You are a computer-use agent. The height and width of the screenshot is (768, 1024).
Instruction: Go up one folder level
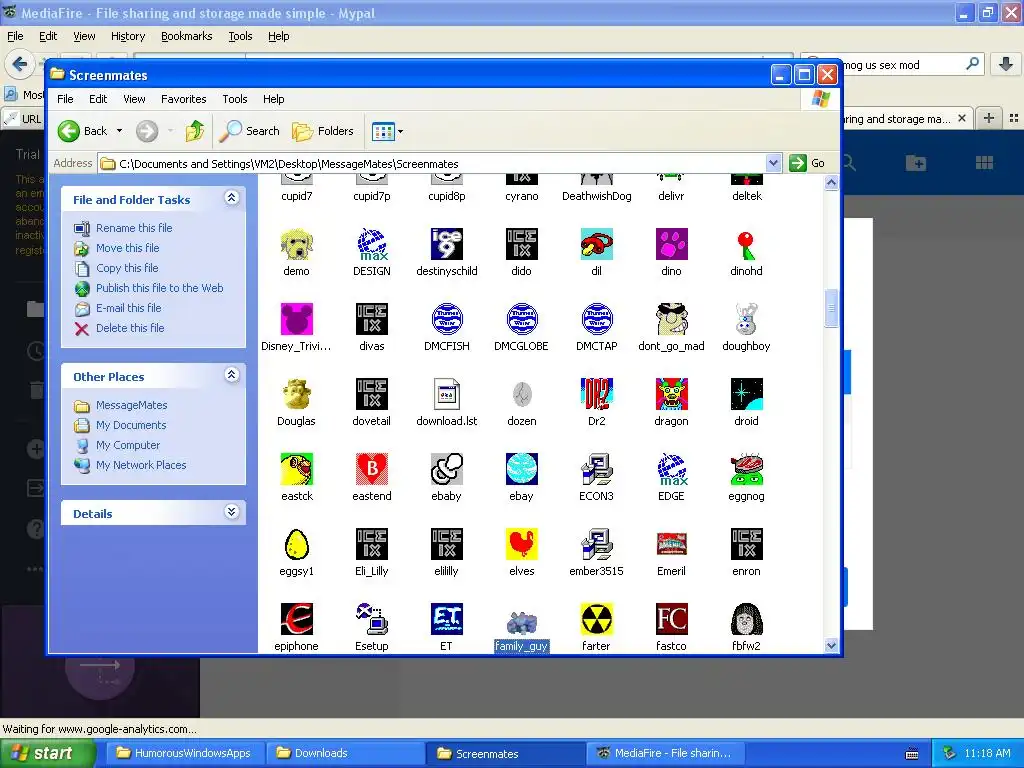tap(194, 131)
